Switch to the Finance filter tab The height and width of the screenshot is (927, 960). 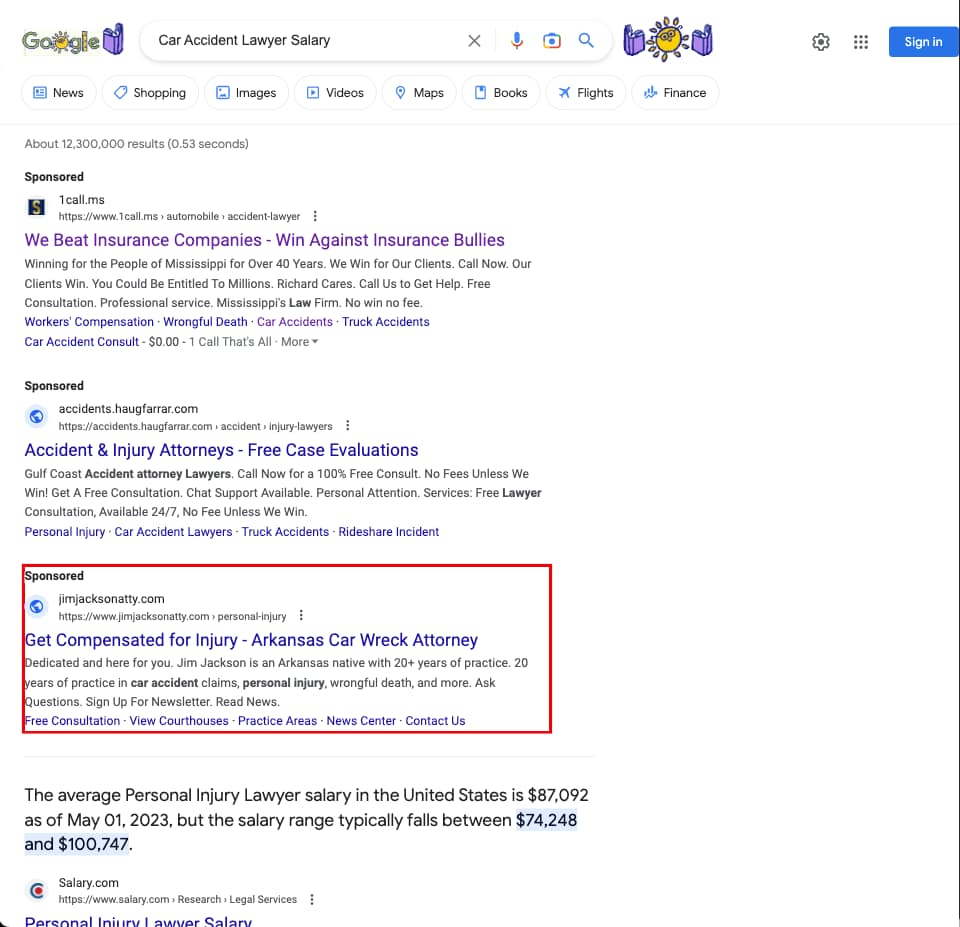[x=675, y=92]
